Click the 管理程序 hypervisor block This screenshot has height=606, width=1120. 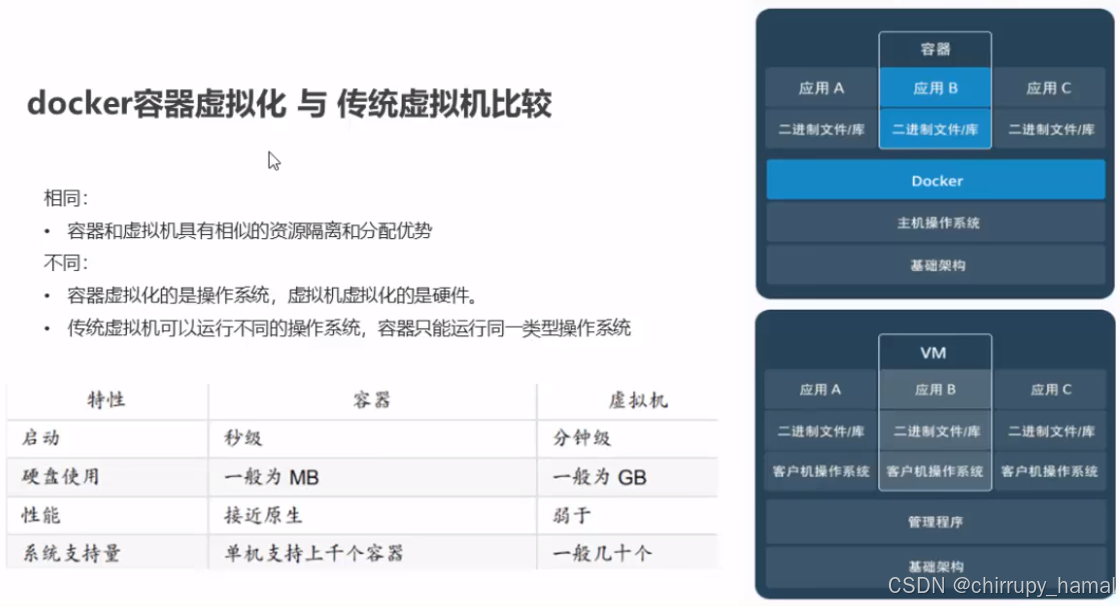tap(935, 521)
